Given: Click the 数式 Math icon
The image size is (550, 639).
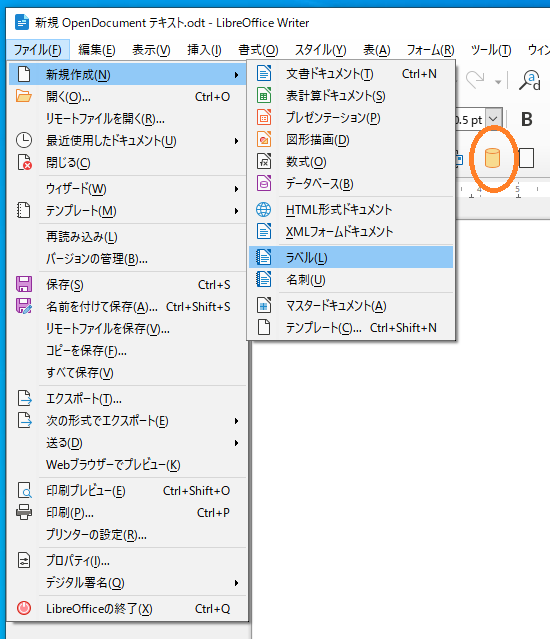Looking at the screenshot, I should point(264,162).
